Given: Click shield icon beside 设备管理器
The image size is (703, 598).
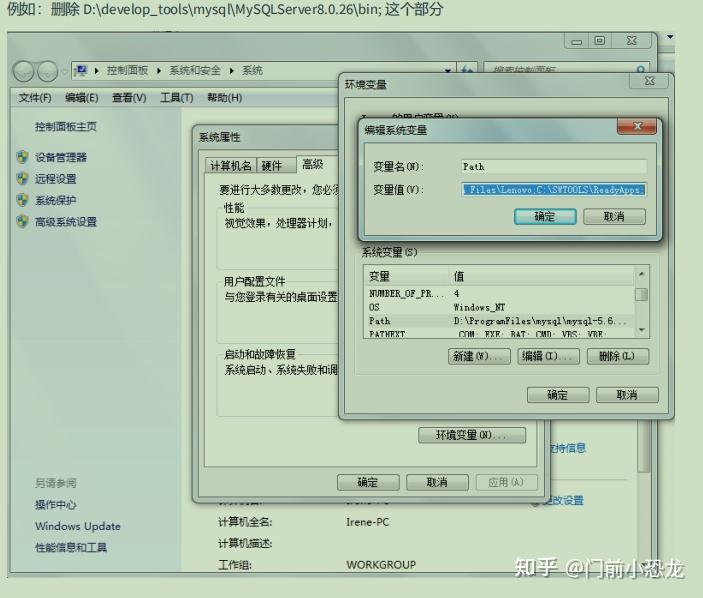Looking at the screenshot, I should point(22,157).
